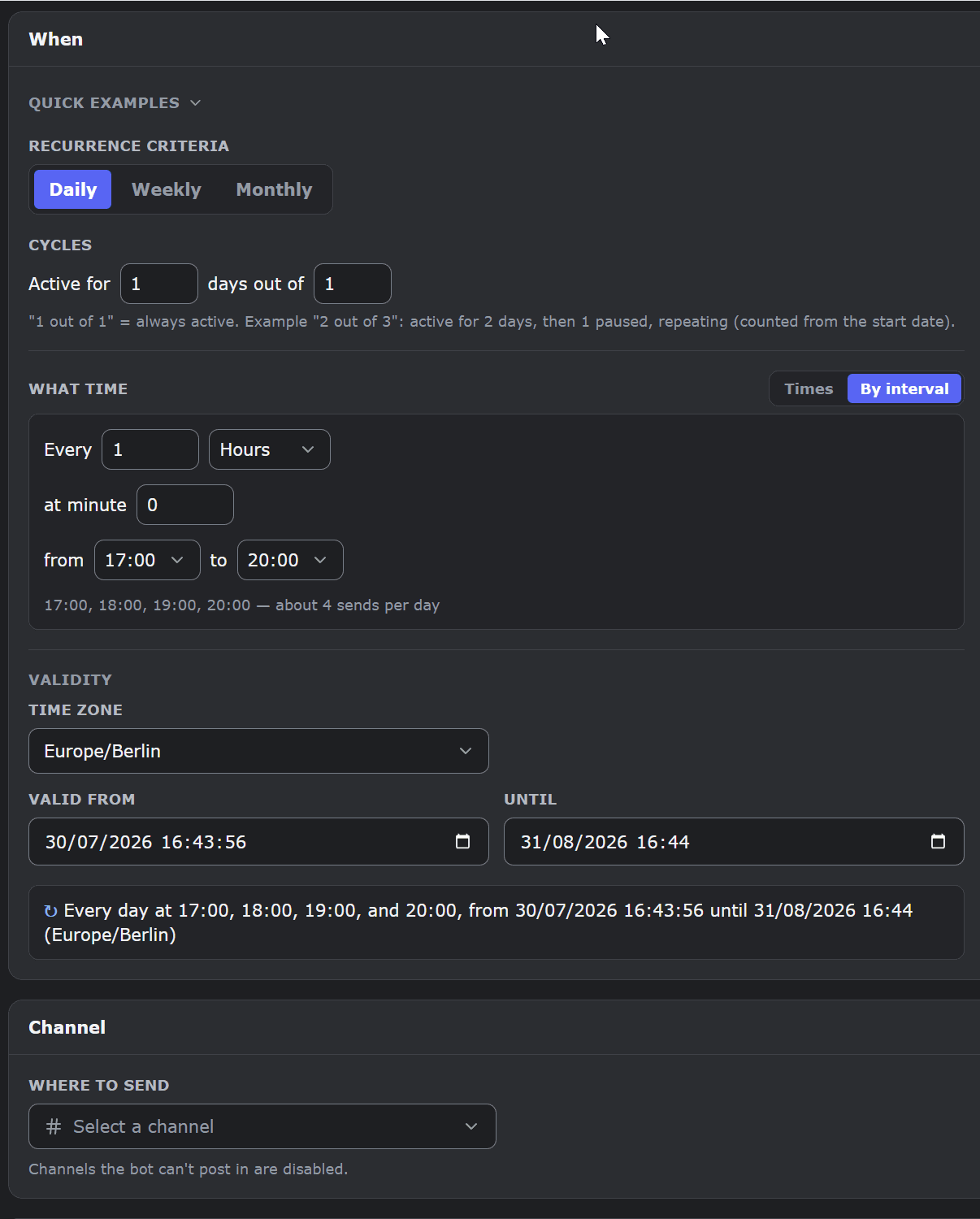
Task: Click the 'Active for' days input
Action: pos(159,284)
